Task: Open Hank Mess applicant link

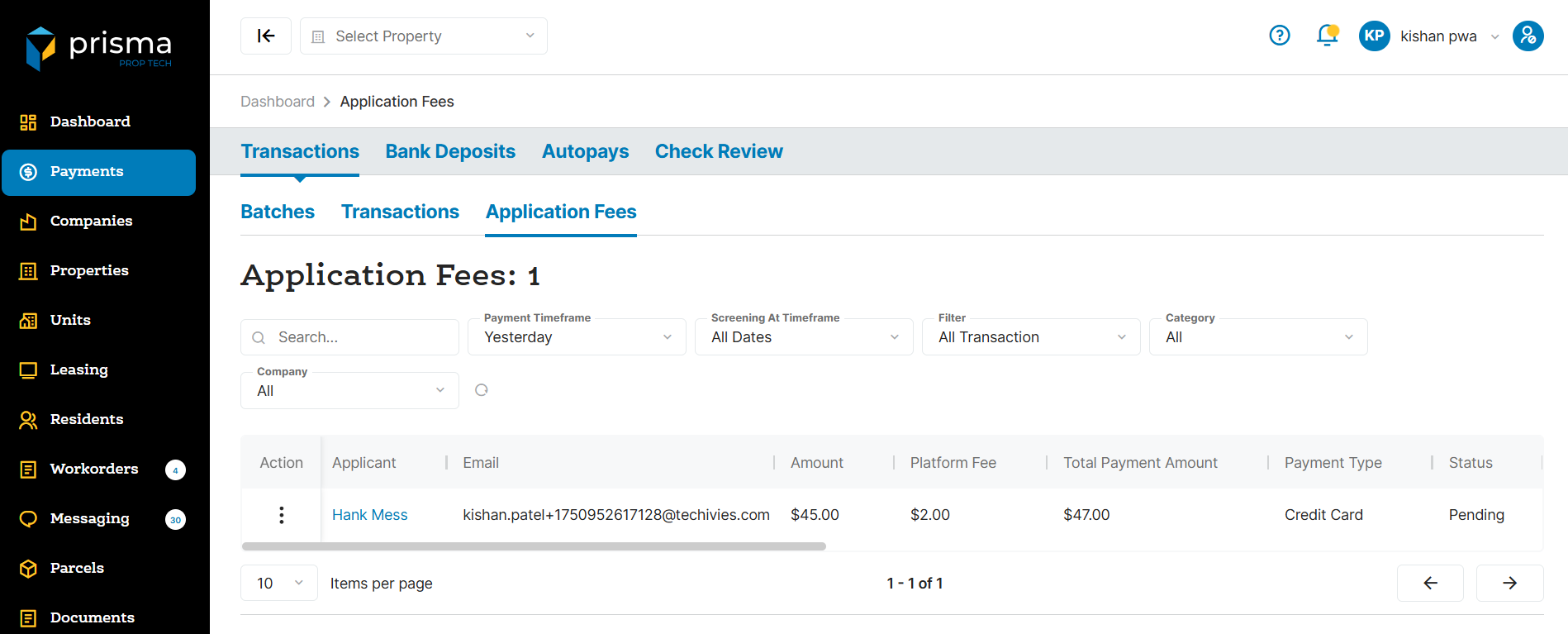Action: (x=369, y=515)
